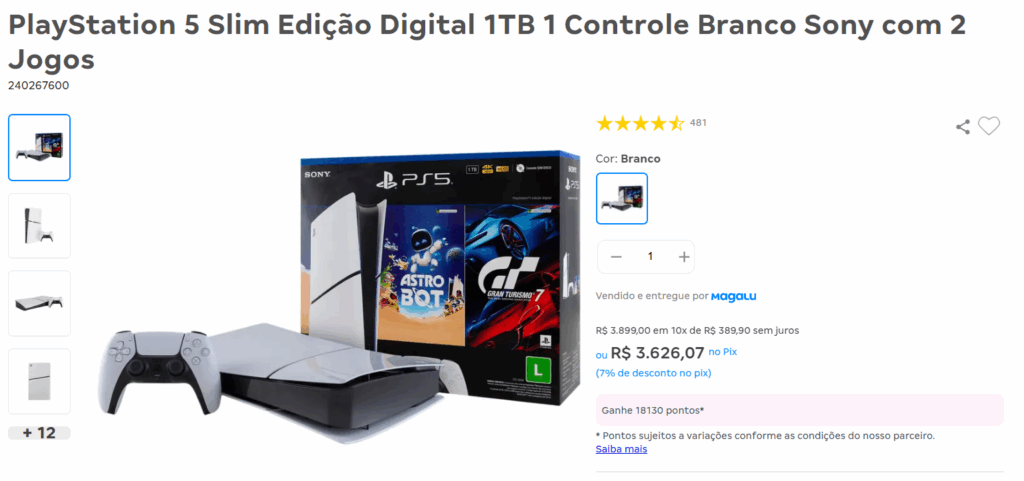
Task: Select the Branco color swatch
Action: click(x=622, y=198)
